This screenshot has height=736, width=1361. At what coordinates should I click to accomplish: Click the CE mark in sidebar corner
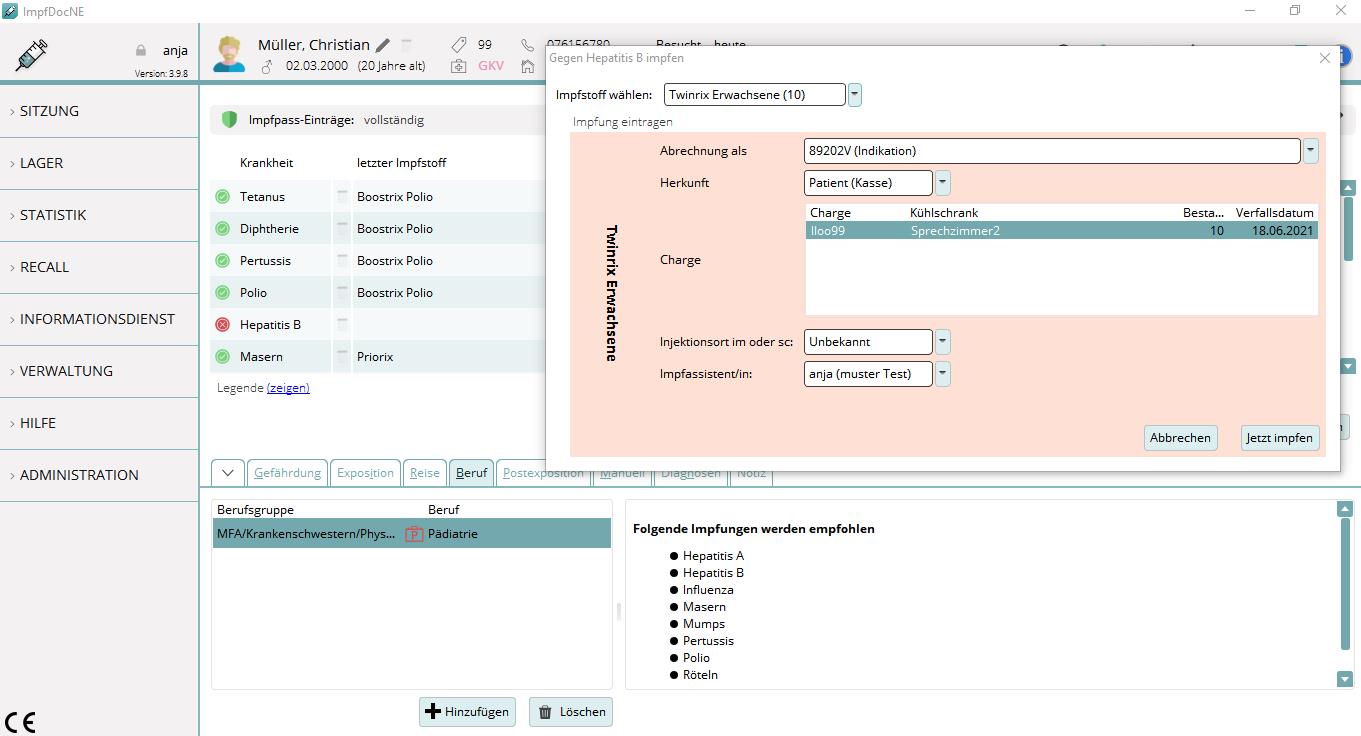pos(20,721)
